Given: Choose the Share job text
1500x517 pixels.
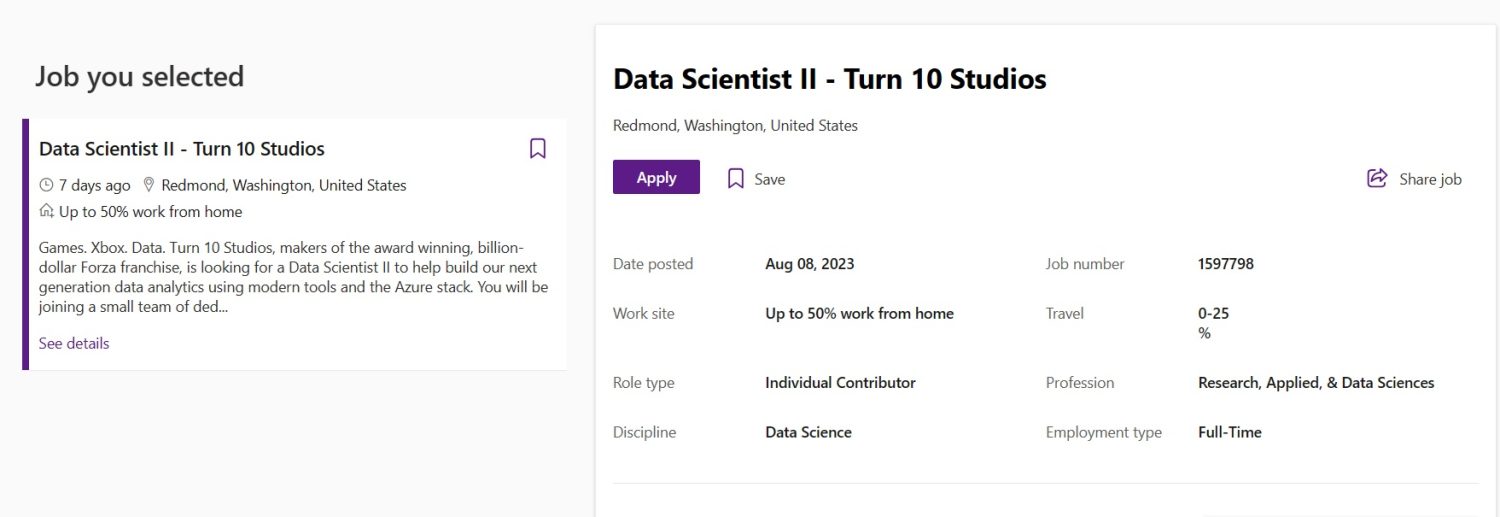Looking at the screenshot, I should [1430, 179].
